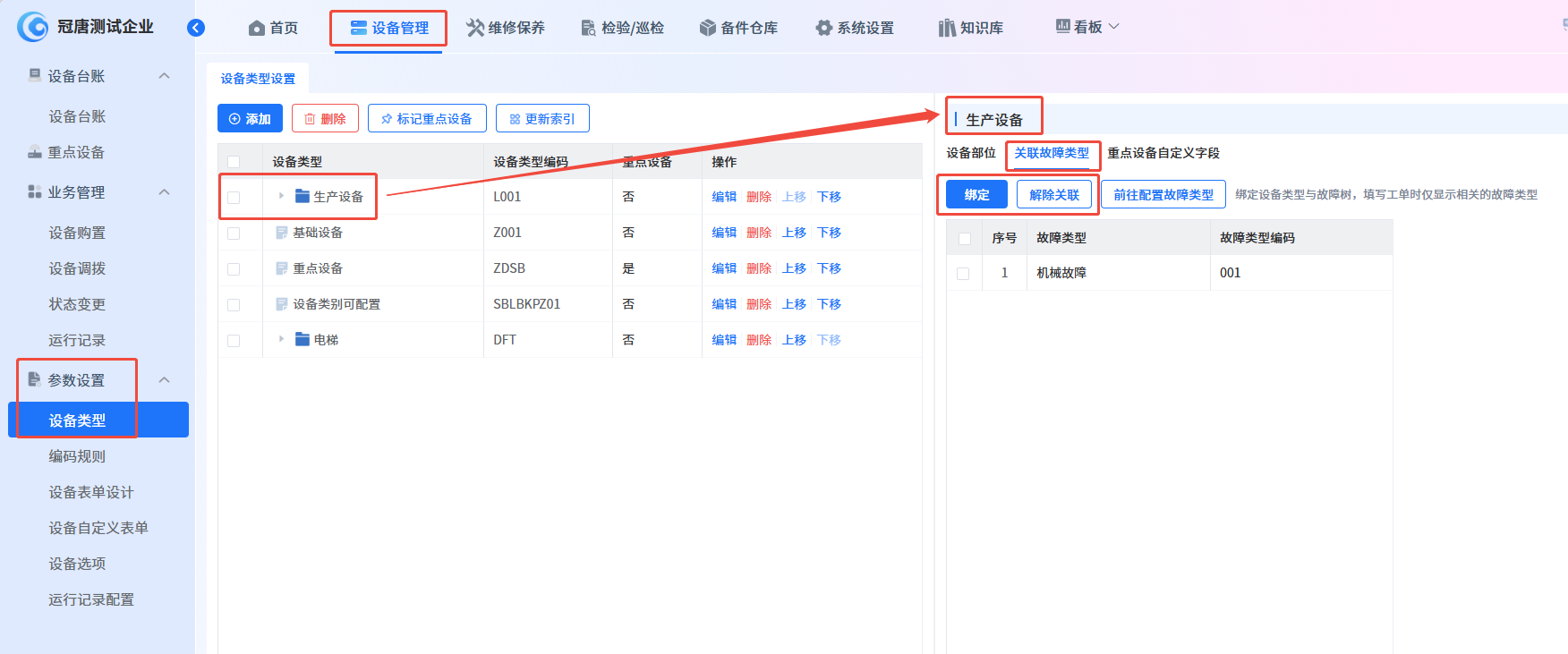Click the pin icon on 标记重点设备

[387, 119]
